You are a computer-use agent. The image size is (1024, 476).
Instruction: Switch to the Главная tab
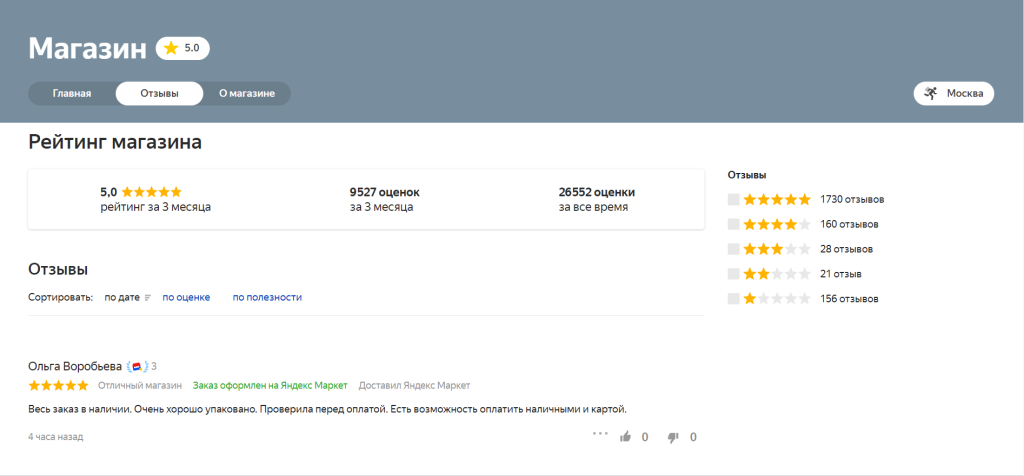[x=72, y=93]
